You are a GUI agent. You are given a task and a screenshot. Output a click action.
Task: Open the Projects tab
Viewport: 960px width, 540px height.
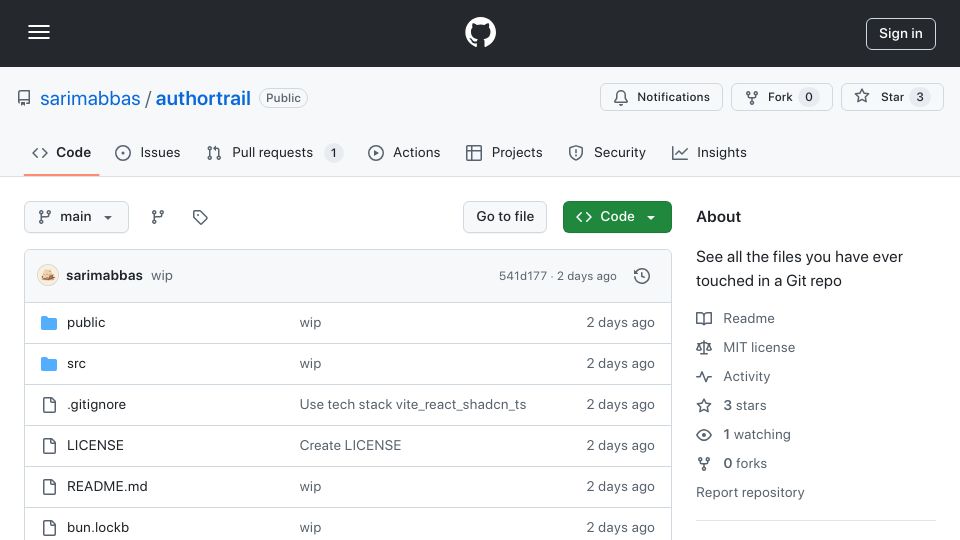504,152
